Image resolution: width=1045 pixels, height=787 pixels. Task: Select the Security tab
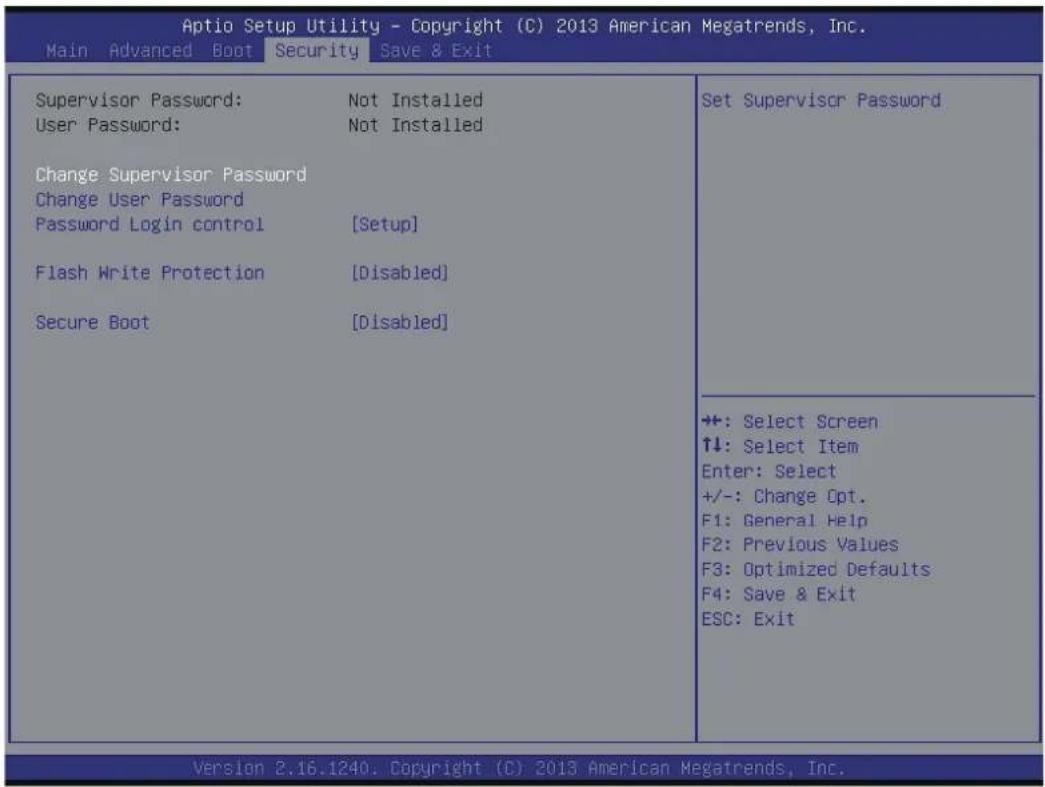click(x=317, y=51)
